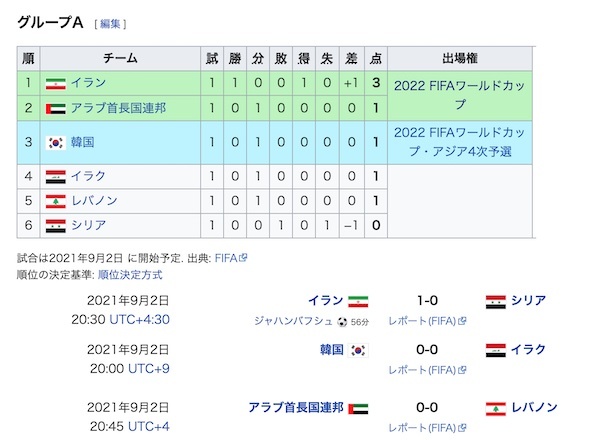Click Lebanon flag in match result row
The image size is (600, 440).
tap(493, 407)
